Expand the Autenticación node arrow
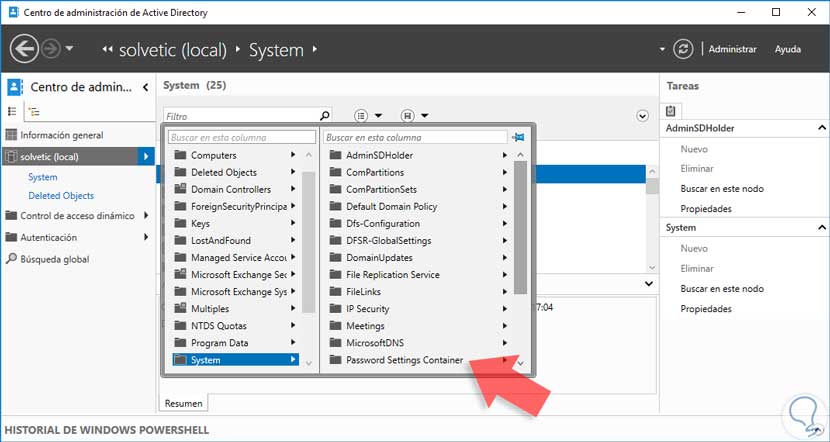This screenshot has width=830, height=442. pos(146,237)
